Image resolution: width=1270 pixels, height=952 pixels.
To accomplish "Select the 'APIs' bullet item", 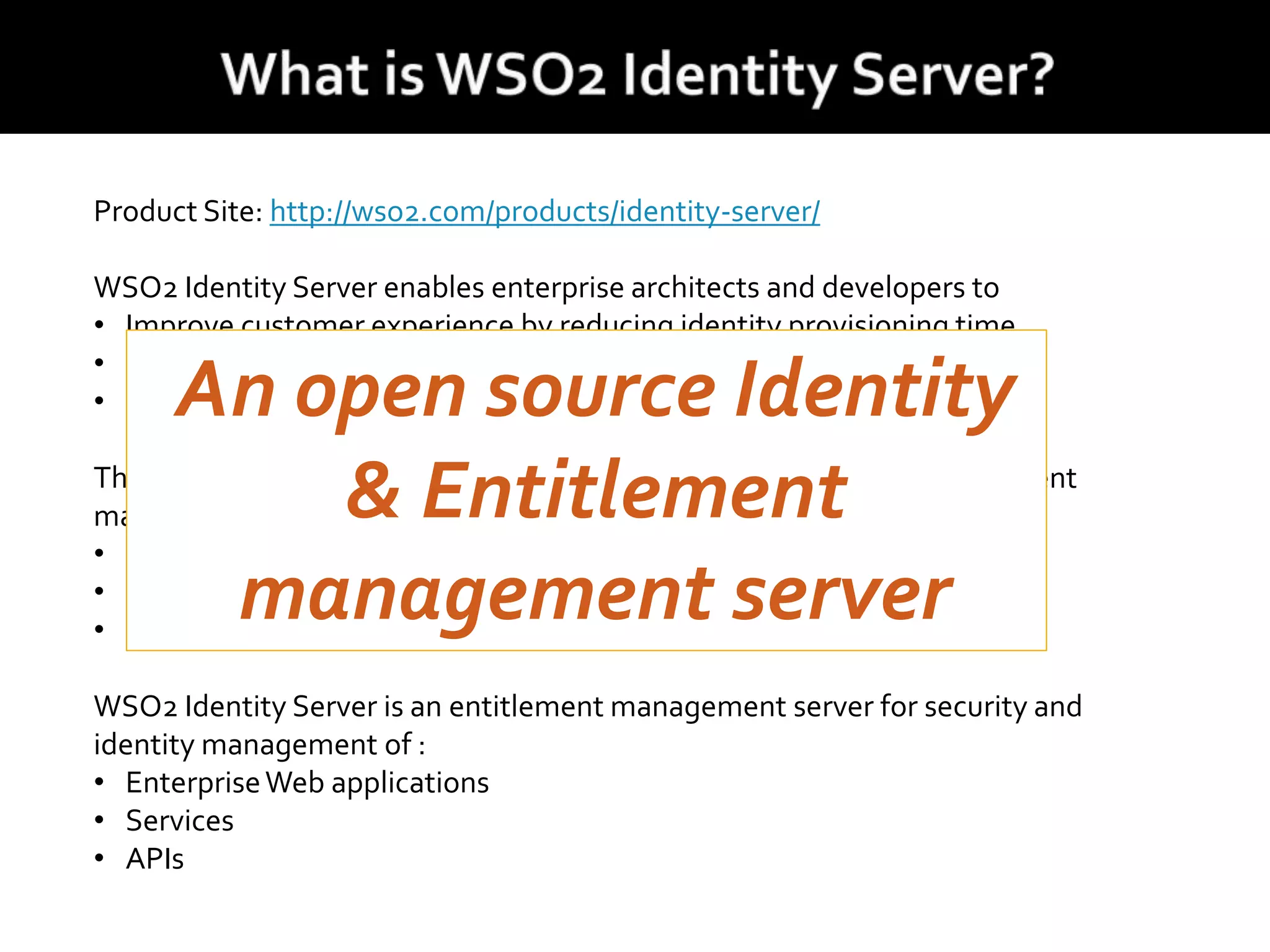I will (x=155, y=860).
